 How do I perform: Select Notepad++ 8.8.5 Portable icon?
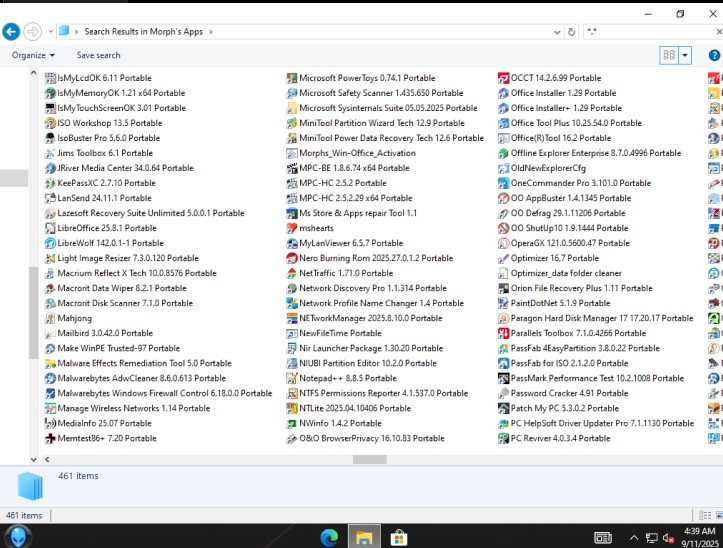(x=292, y=378)
